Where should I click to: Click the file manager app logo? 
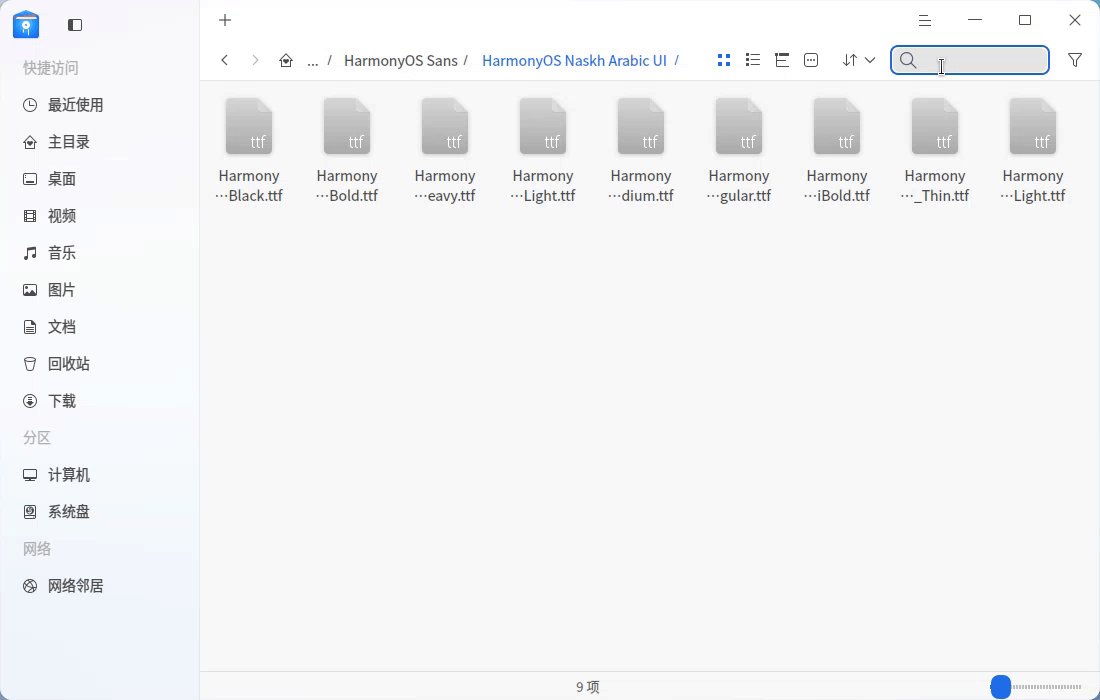pyautogui.click(x=26, y=25)
